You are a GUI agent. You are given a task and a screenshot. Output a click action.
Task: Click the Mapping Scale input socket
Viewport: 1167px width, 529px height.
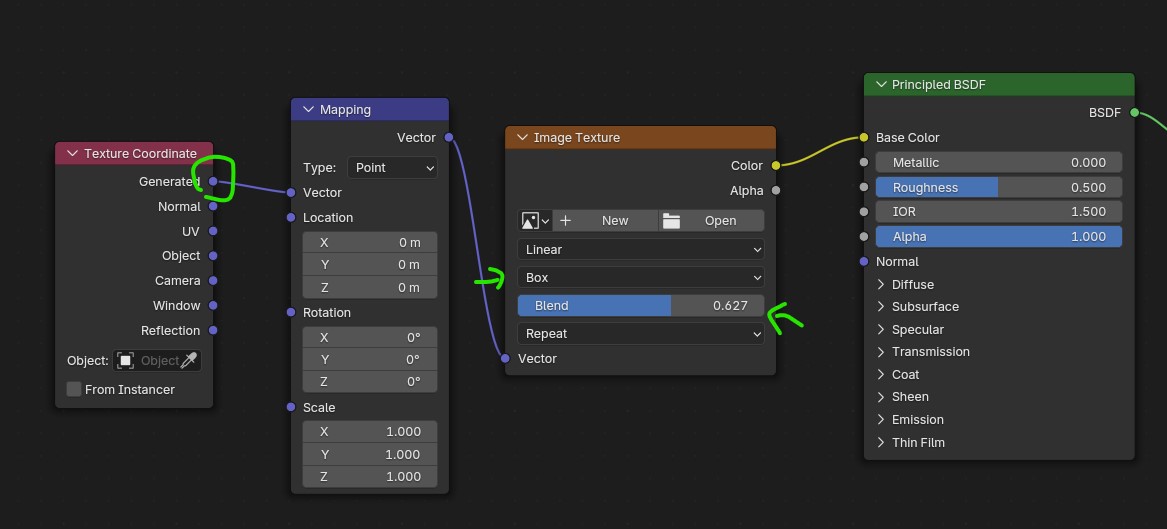coord(291,407)
